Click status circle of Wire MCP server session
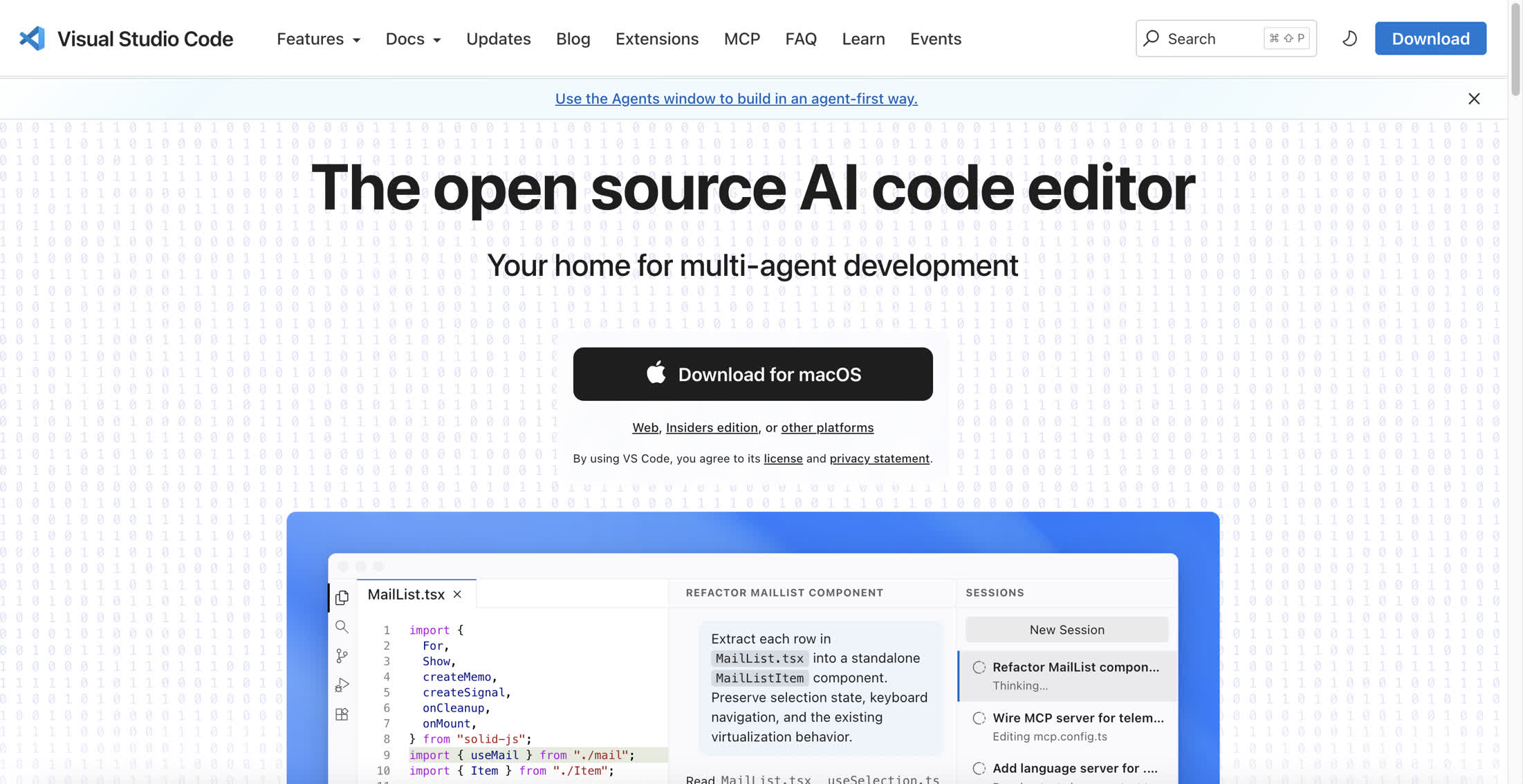 pyautogui.click(x=979, y=718)
